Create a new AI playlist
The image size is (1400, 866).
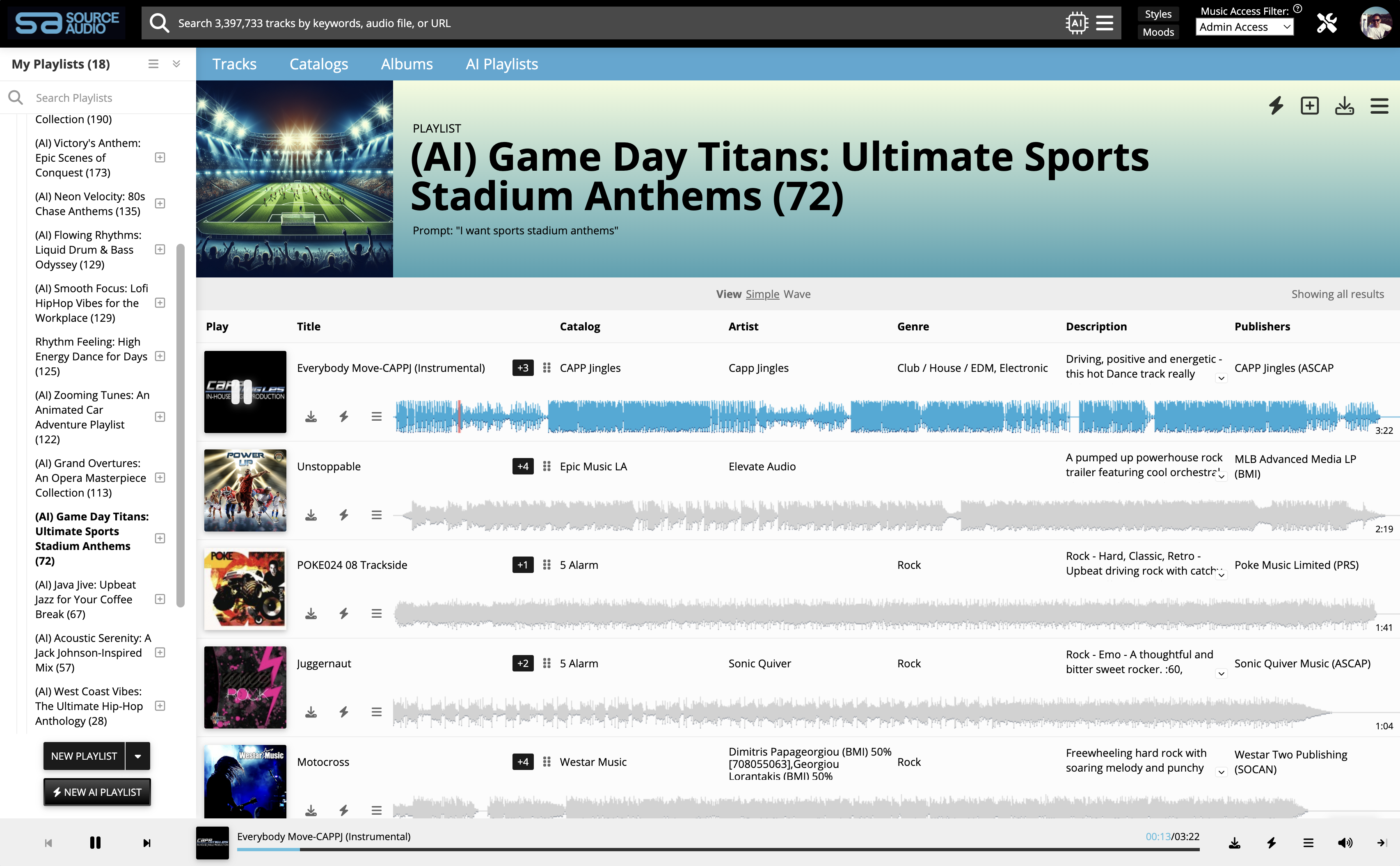coord(97,792)
